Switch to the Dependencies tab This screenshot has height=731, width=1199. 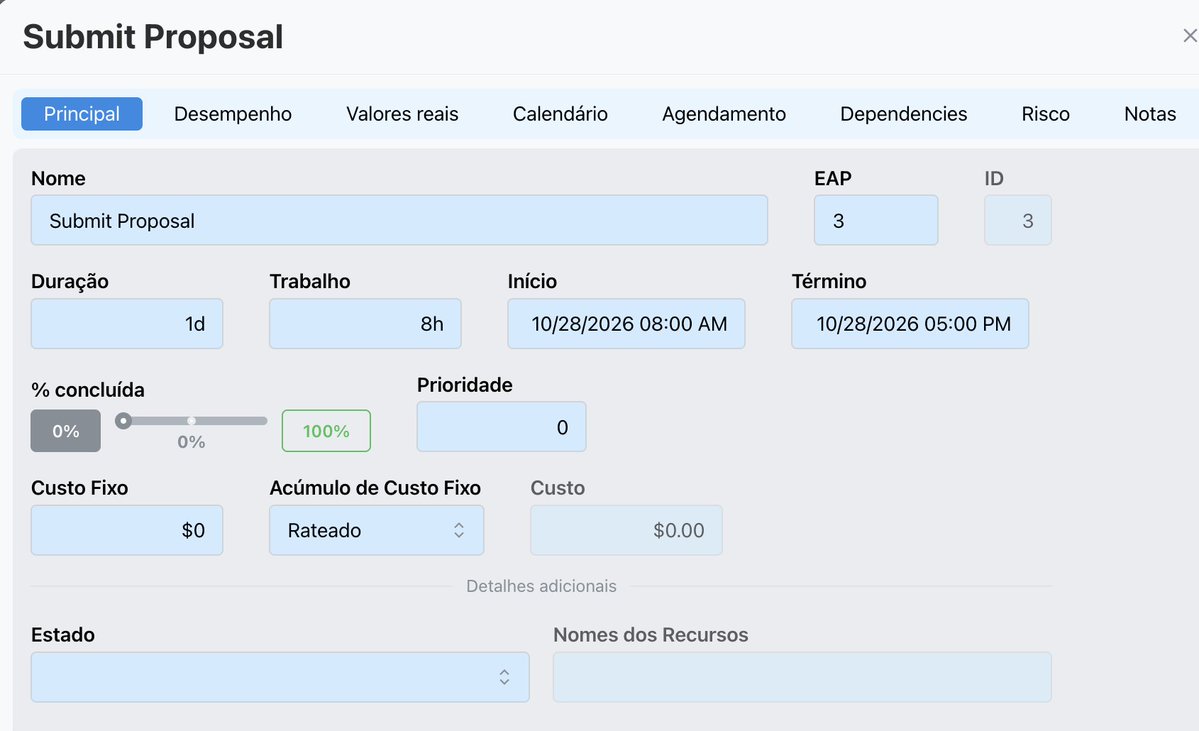(903, 114)
